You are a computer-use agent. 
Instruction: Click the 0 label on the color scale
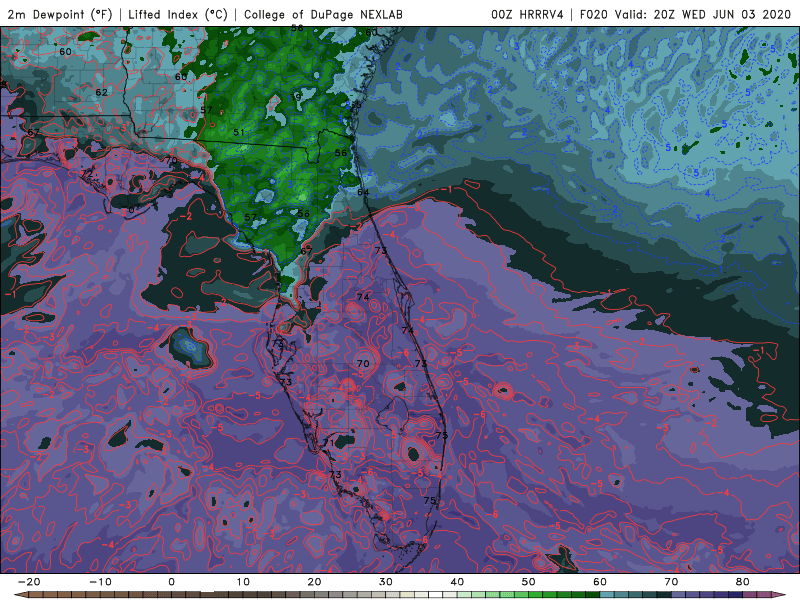tap(171, 582)
